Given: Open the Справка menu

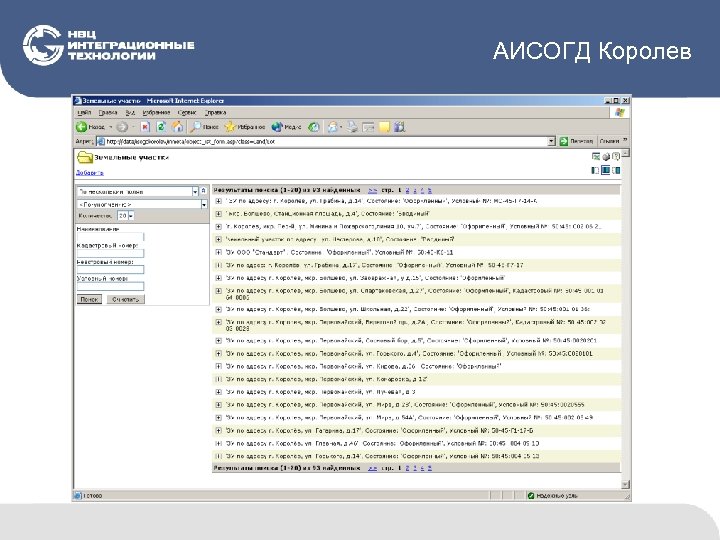Looking at the screenshot, I should [215, 112].
